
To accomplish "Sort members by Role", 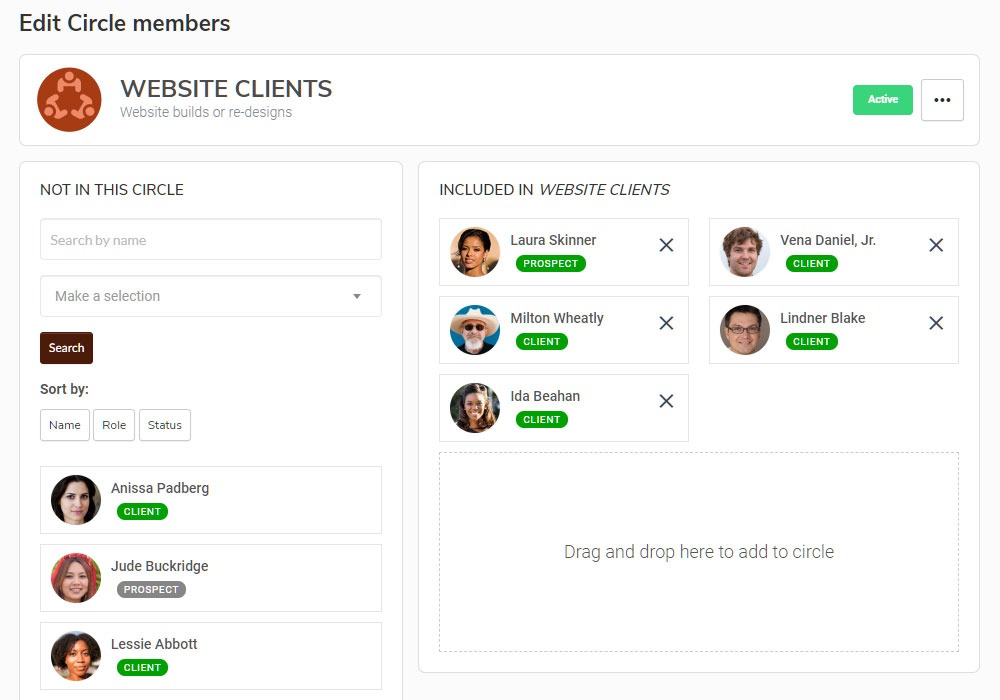I will click(x=114, y=425).
